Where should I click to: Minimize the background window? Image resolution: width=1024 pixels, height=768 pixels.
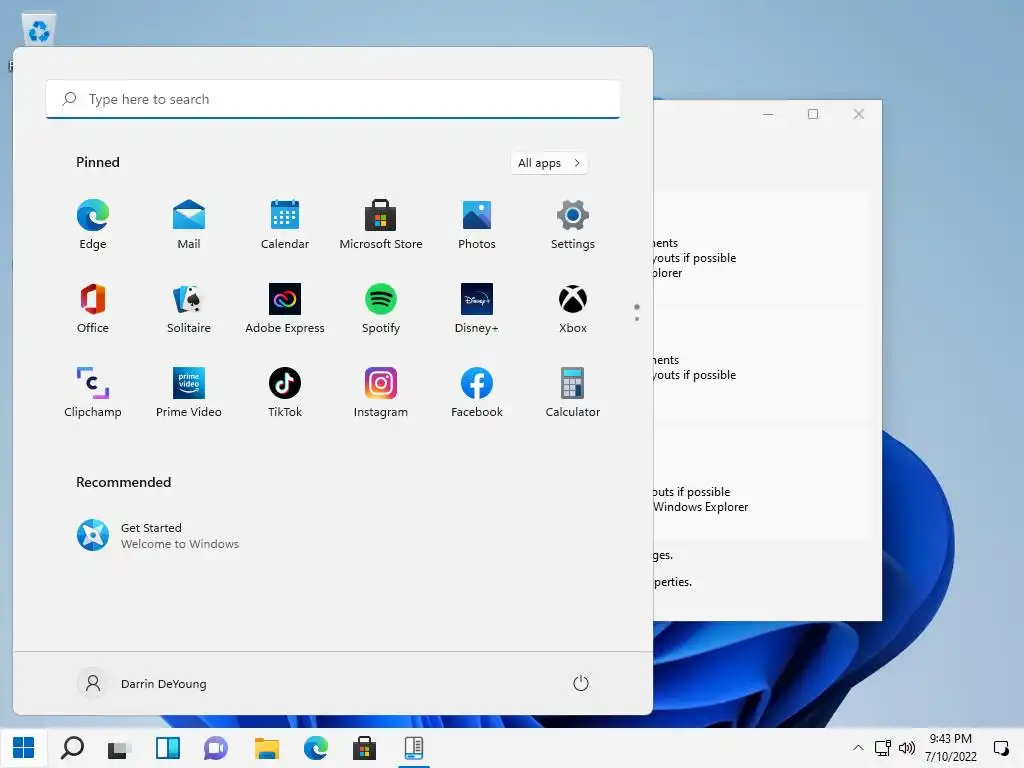768,114
